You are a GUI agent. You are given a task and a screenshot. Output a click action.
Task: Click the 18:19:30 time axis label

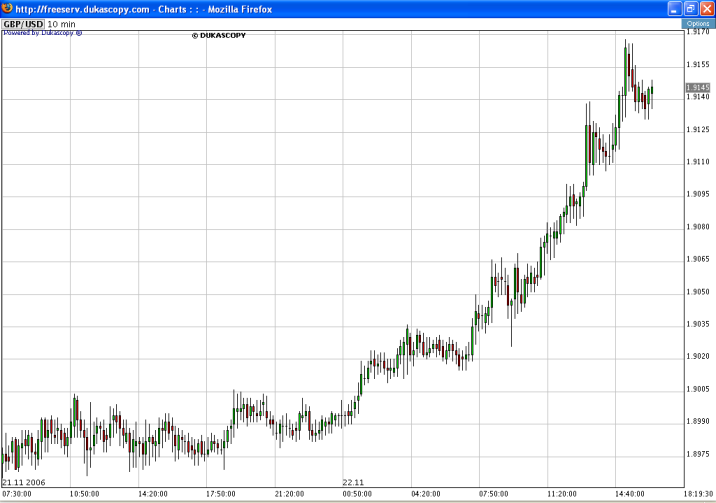point(698,494)
